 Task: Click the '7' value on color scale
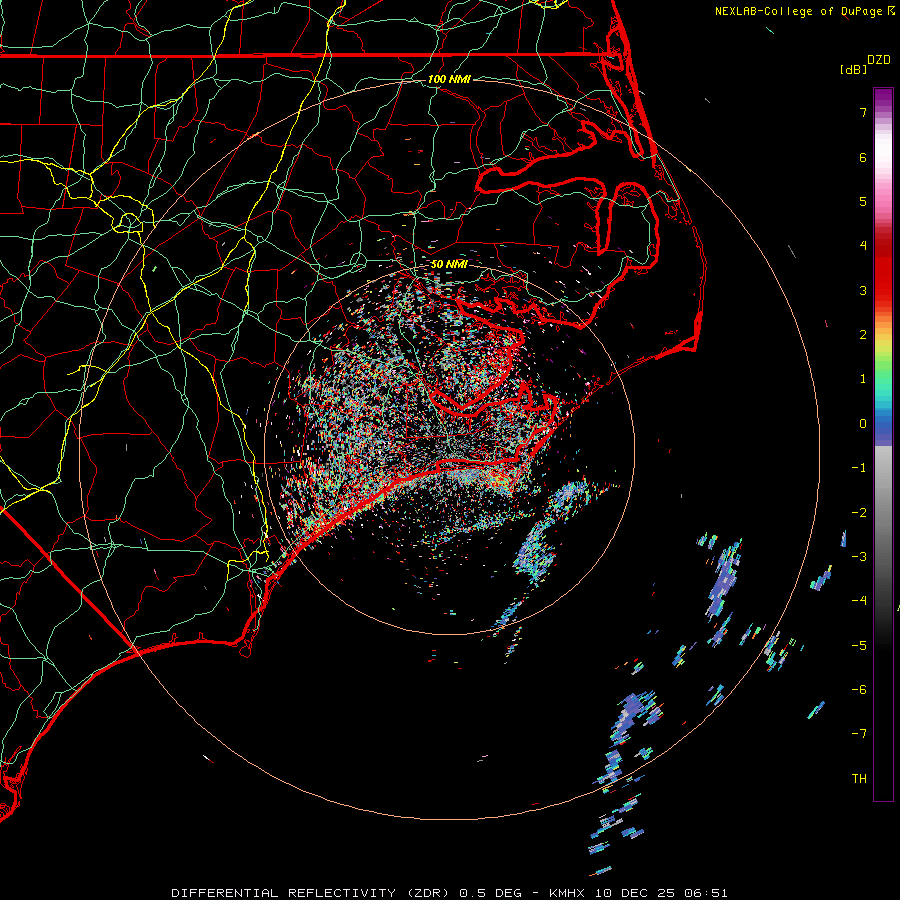(863, 112)
